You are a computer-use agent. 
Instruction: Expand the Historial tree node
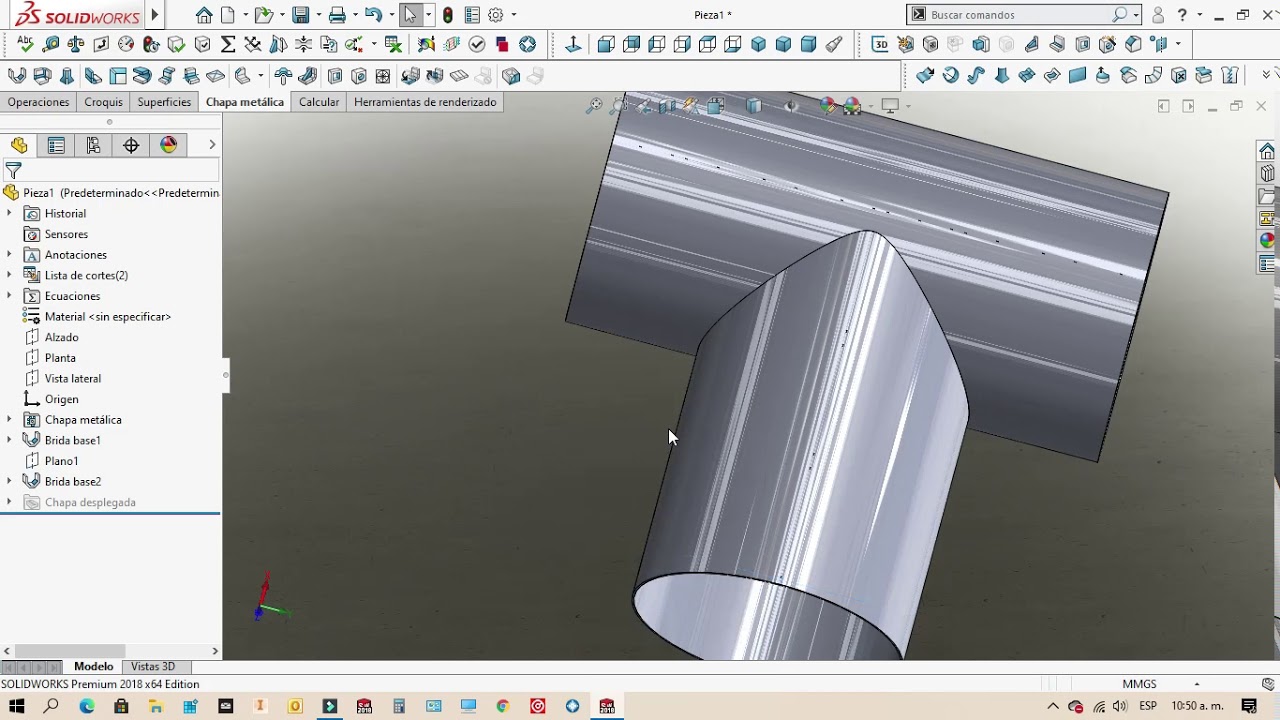pos(9,214)
